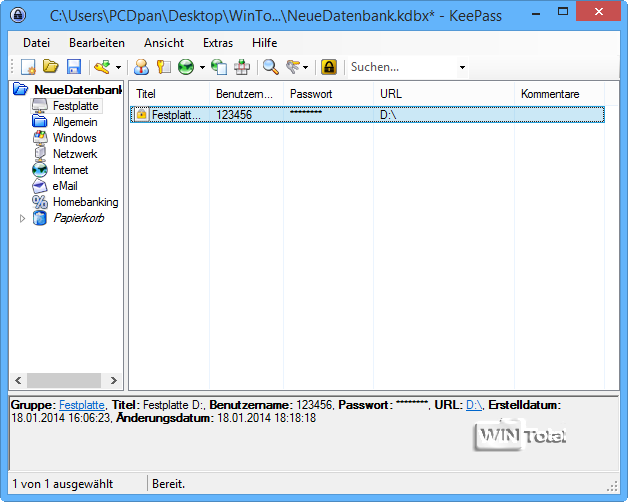Viewport: 628px width, 502px height.
Task: Click the 'Bereit.' status bar text
Action: tap(169, 484)
